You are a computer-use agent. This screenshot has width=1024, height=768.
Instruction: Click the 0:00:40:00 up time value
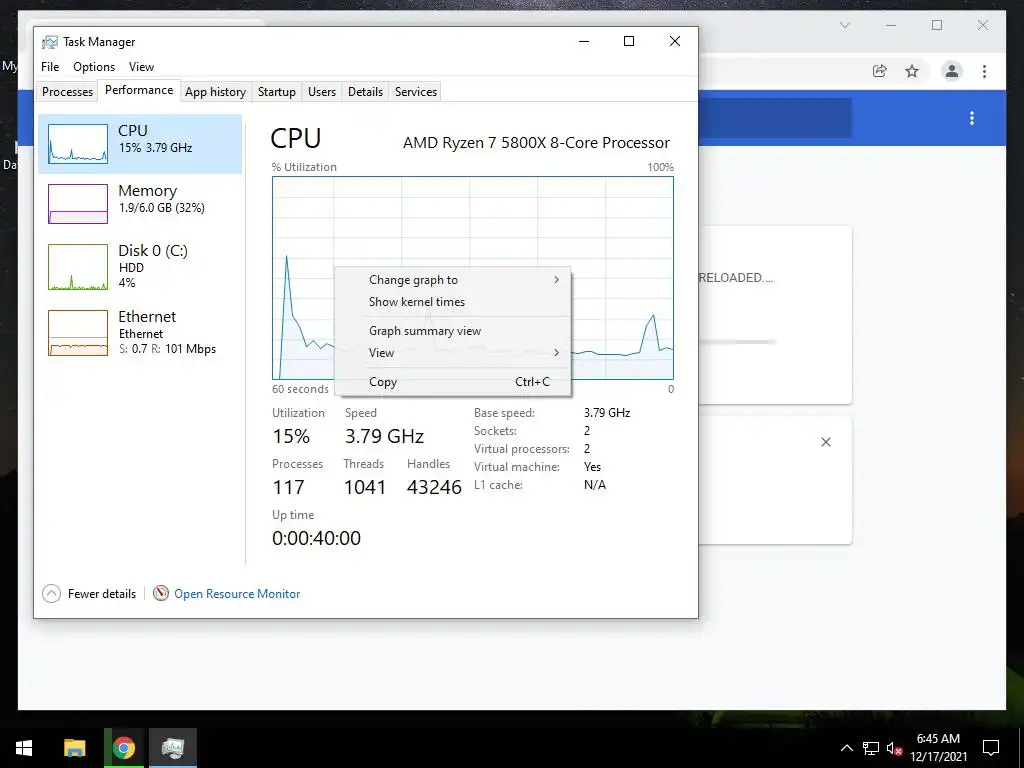[316, 538]
